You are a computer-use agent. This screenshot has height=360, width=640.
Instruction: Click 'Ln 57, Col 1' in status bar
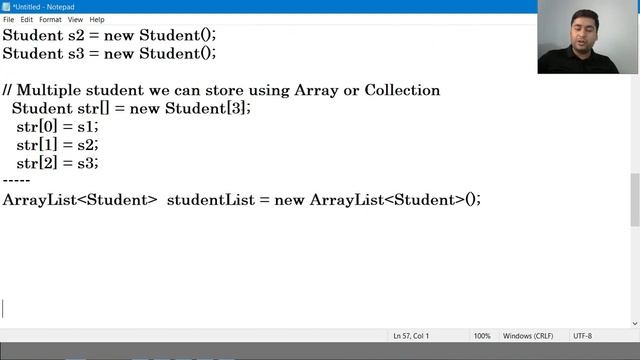pyautogui.click(x=411, y=336)
